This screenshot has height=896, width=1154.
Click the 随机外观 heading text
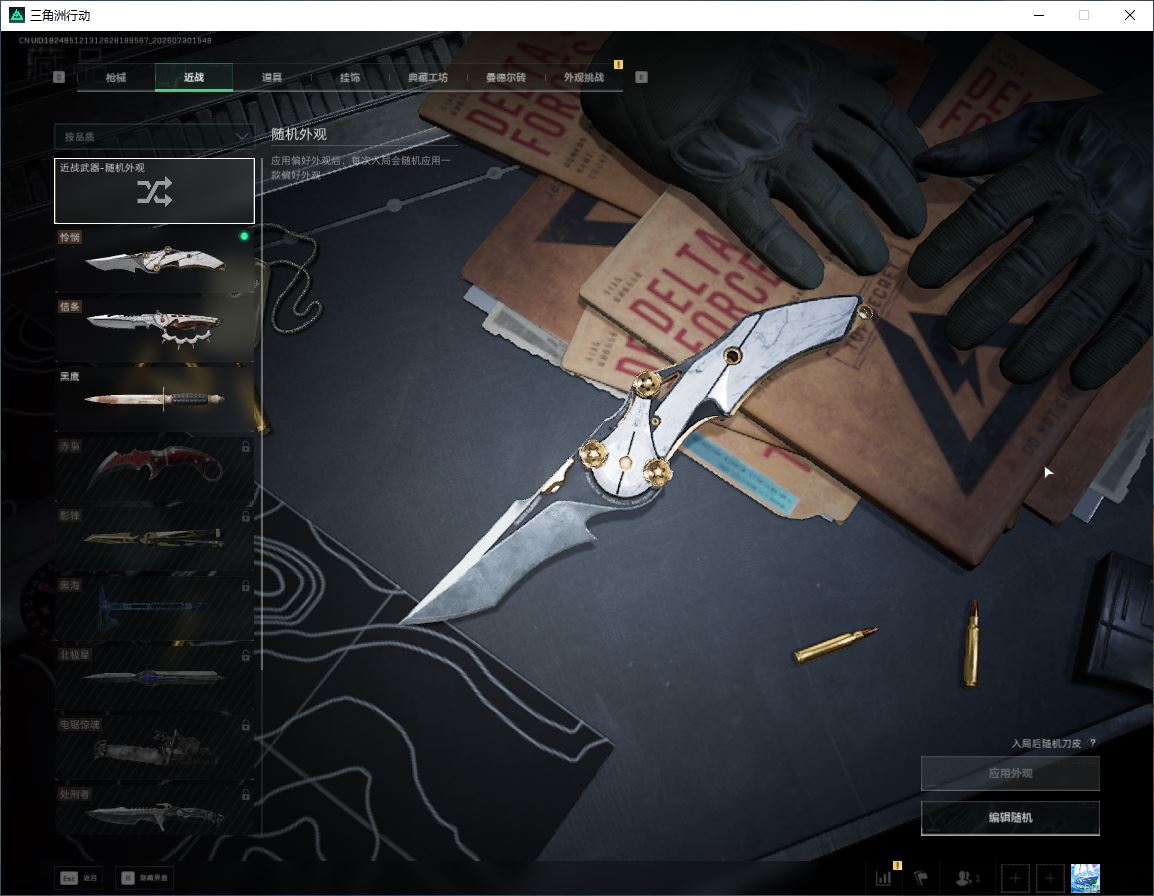point(298,134)
